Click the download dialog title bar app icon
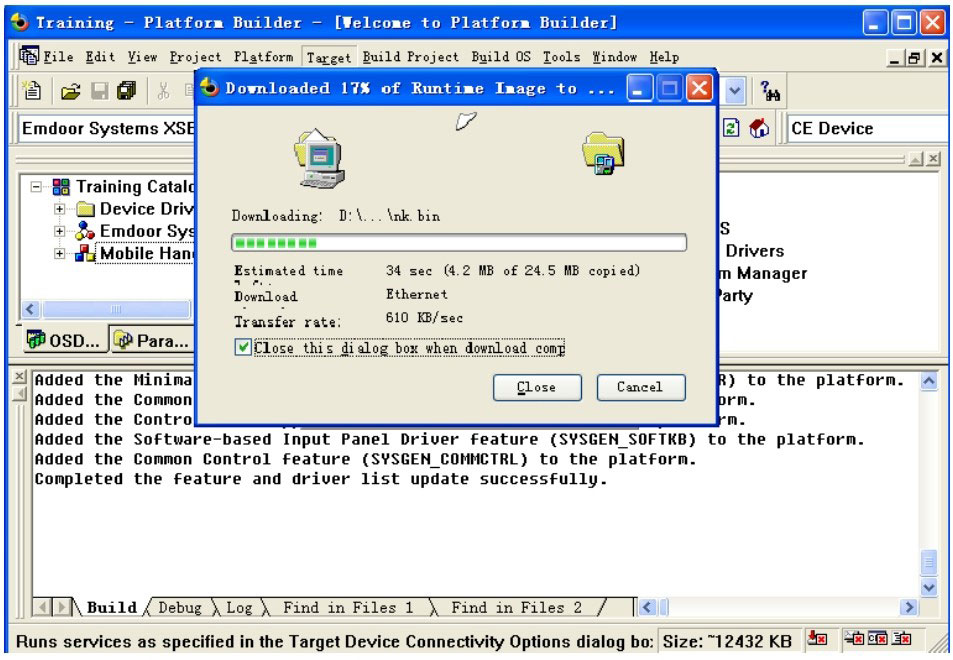Viewport: 953px width, 660px height. point(210,88)
